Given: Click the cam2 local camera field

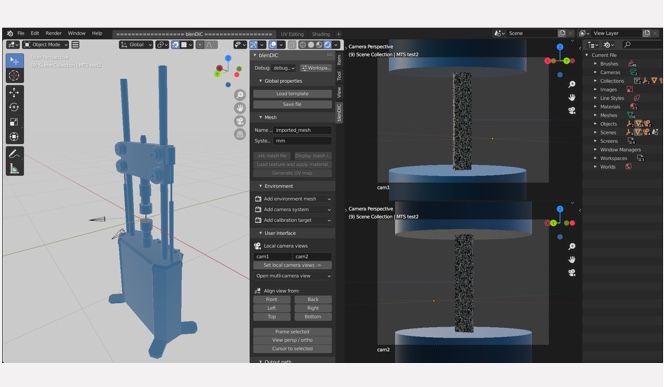Looking at the screenshot, I should tap(313, 256).
